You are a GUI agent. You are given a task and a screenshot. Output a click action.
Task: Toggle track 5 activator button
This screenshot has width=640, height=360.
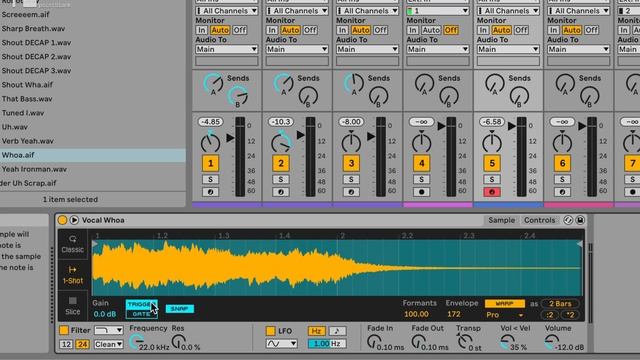click(492, 163)
